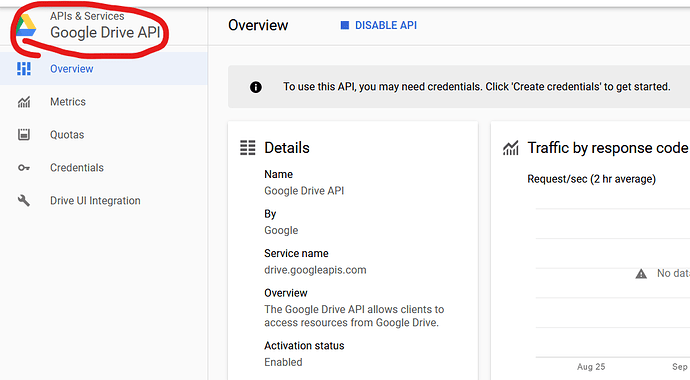
Task: Click the DISABLE API button
Action: point(379,25)
